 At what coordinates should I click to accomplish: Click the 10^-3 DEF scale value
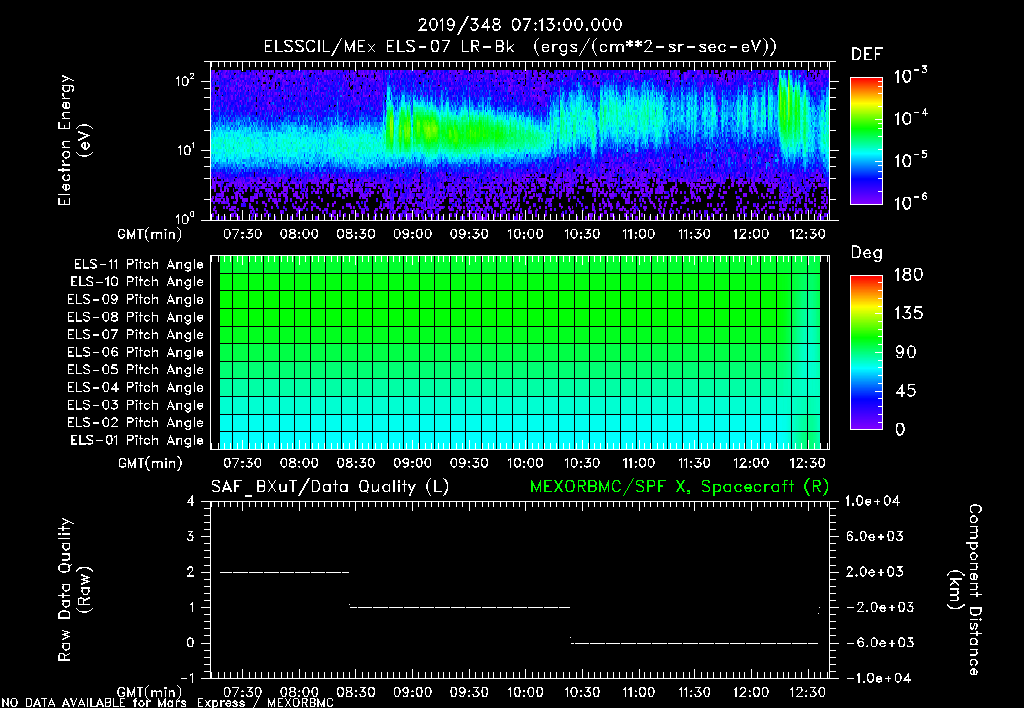pyautogui.click(x=910, y=76)
